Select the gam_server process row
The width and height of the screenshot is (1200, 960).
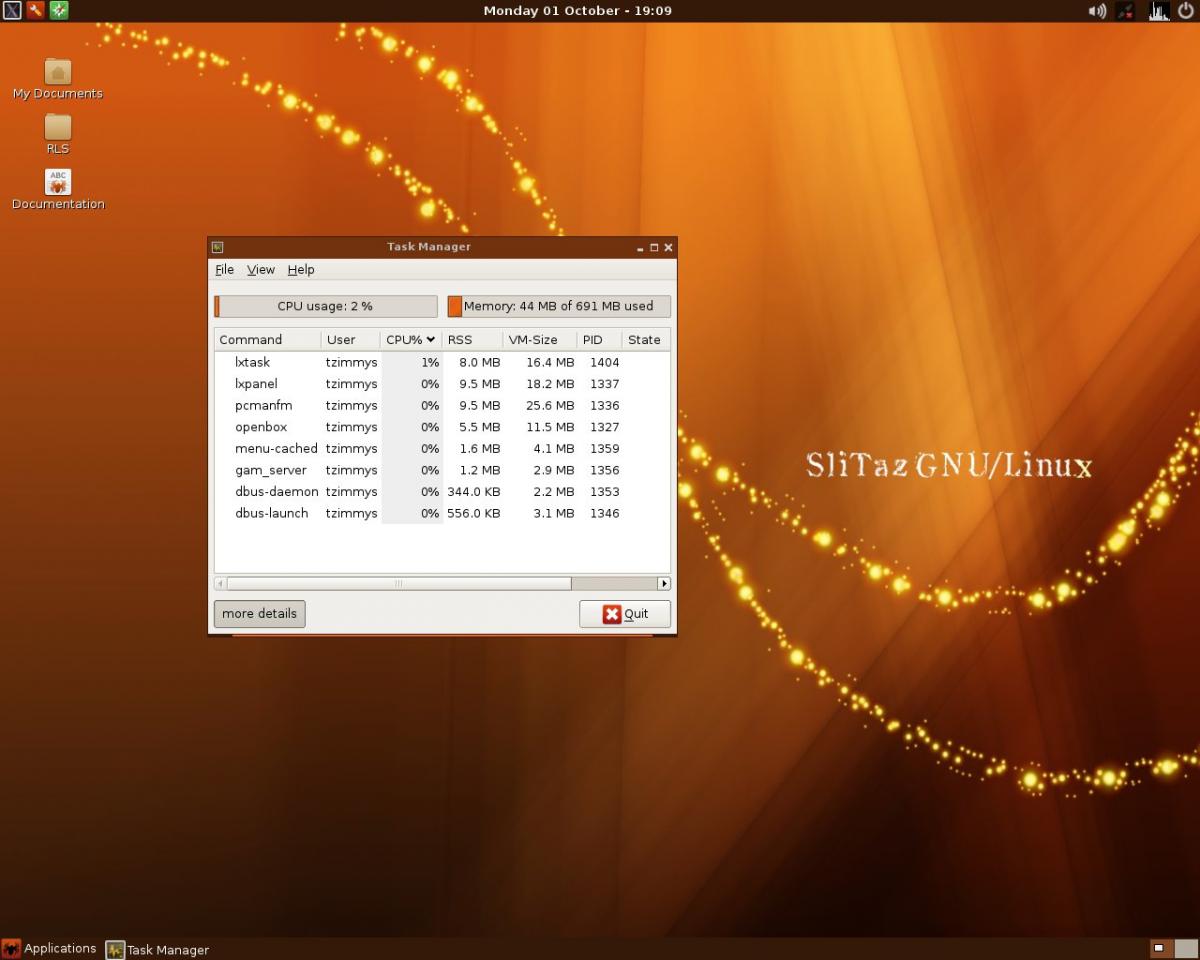tap(442, 470)
